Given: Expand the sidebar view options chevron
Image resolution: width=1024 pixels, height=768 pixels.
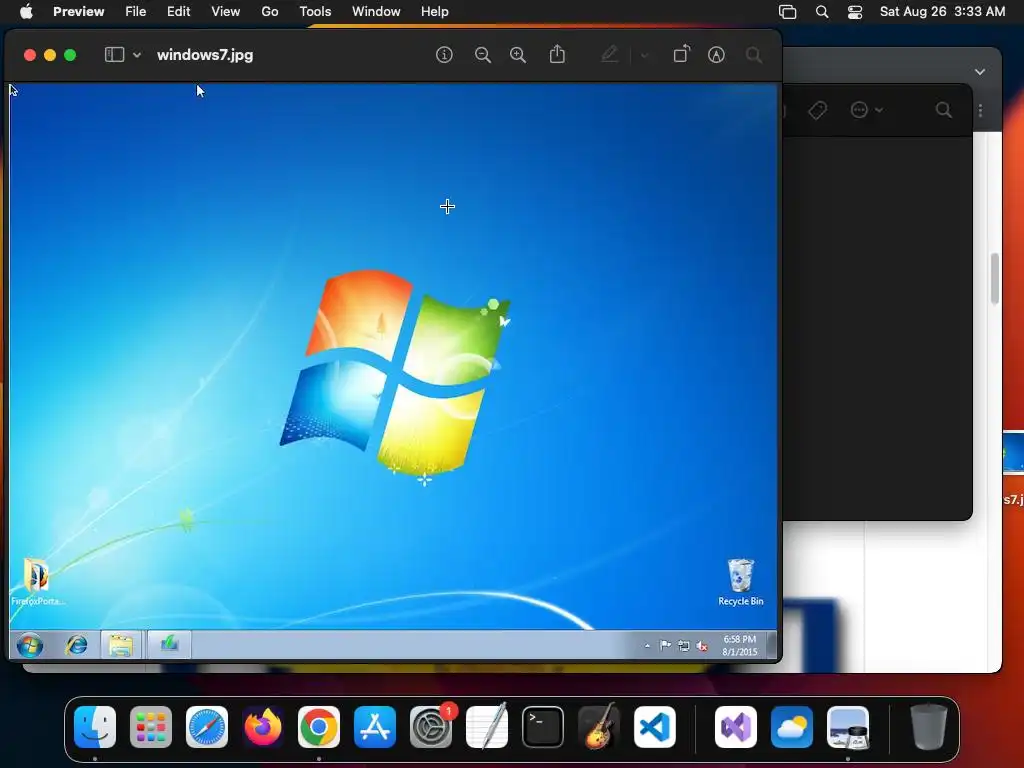Looking at the screenshot, I should (x=137, y=56).
